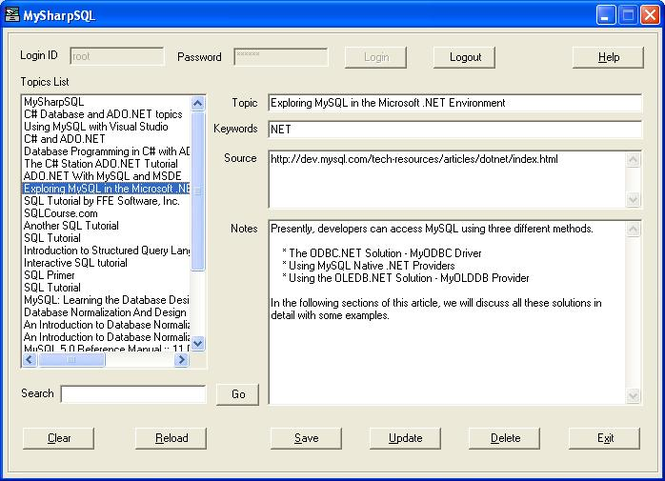Click the Notes box scroll down arrow
665x481 pixels.
633,396
